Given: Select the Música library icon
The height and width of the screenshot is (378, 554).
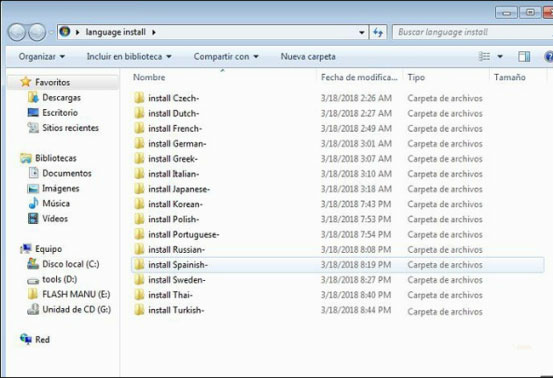Looking at the screenshot, I should [33, 203].
